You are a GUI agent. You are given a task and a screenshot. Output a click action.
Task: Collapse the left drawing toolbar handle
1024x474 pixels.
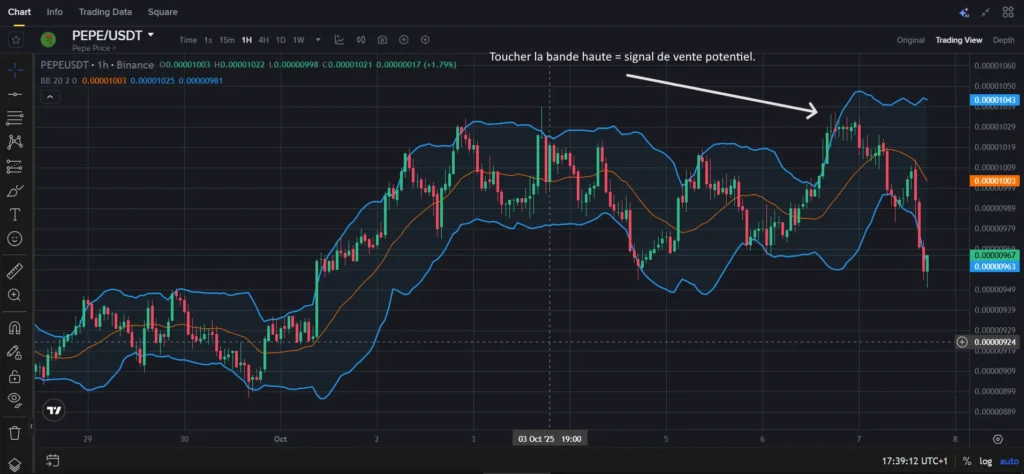pyautogui.click(x=31, y=426)
